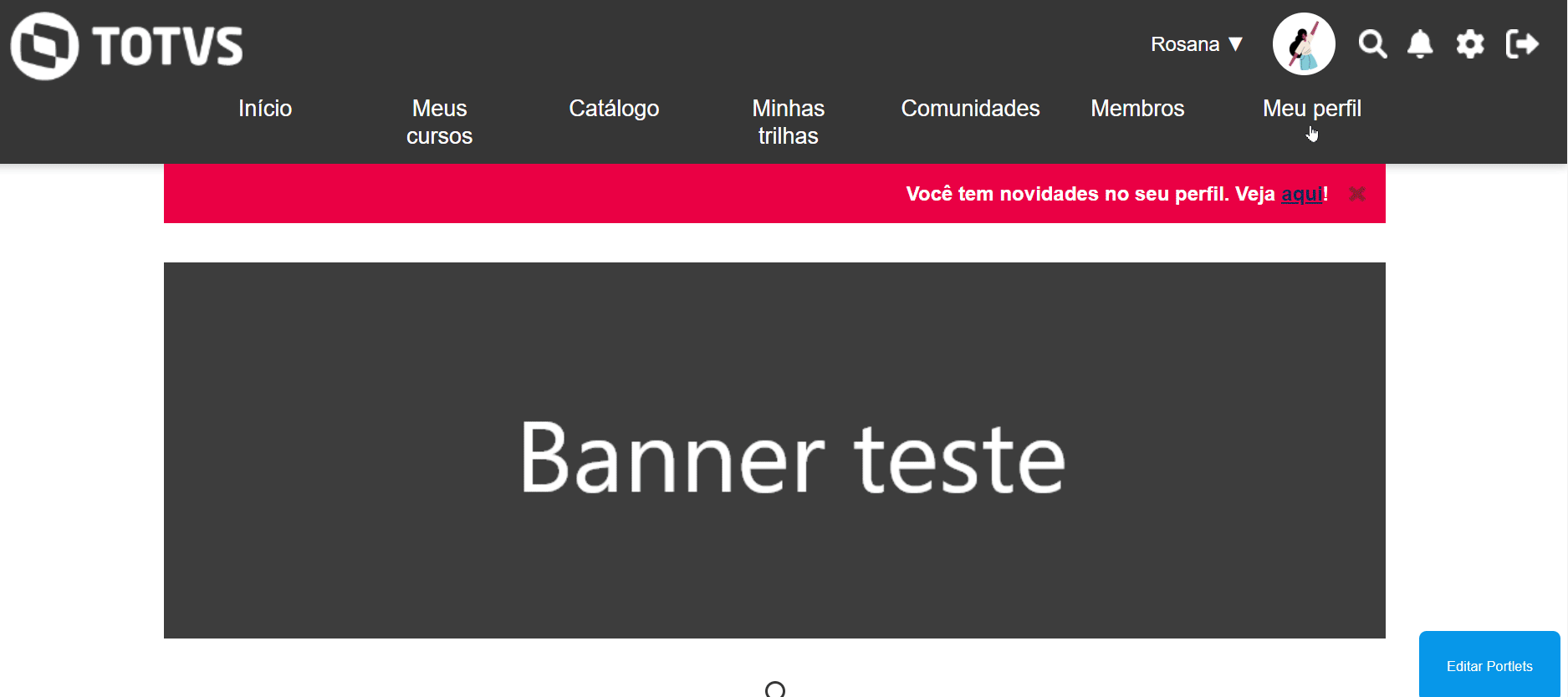Select the banner carousel indicator dot
The image size is (1568, 697).
click(x=775, y=689)
